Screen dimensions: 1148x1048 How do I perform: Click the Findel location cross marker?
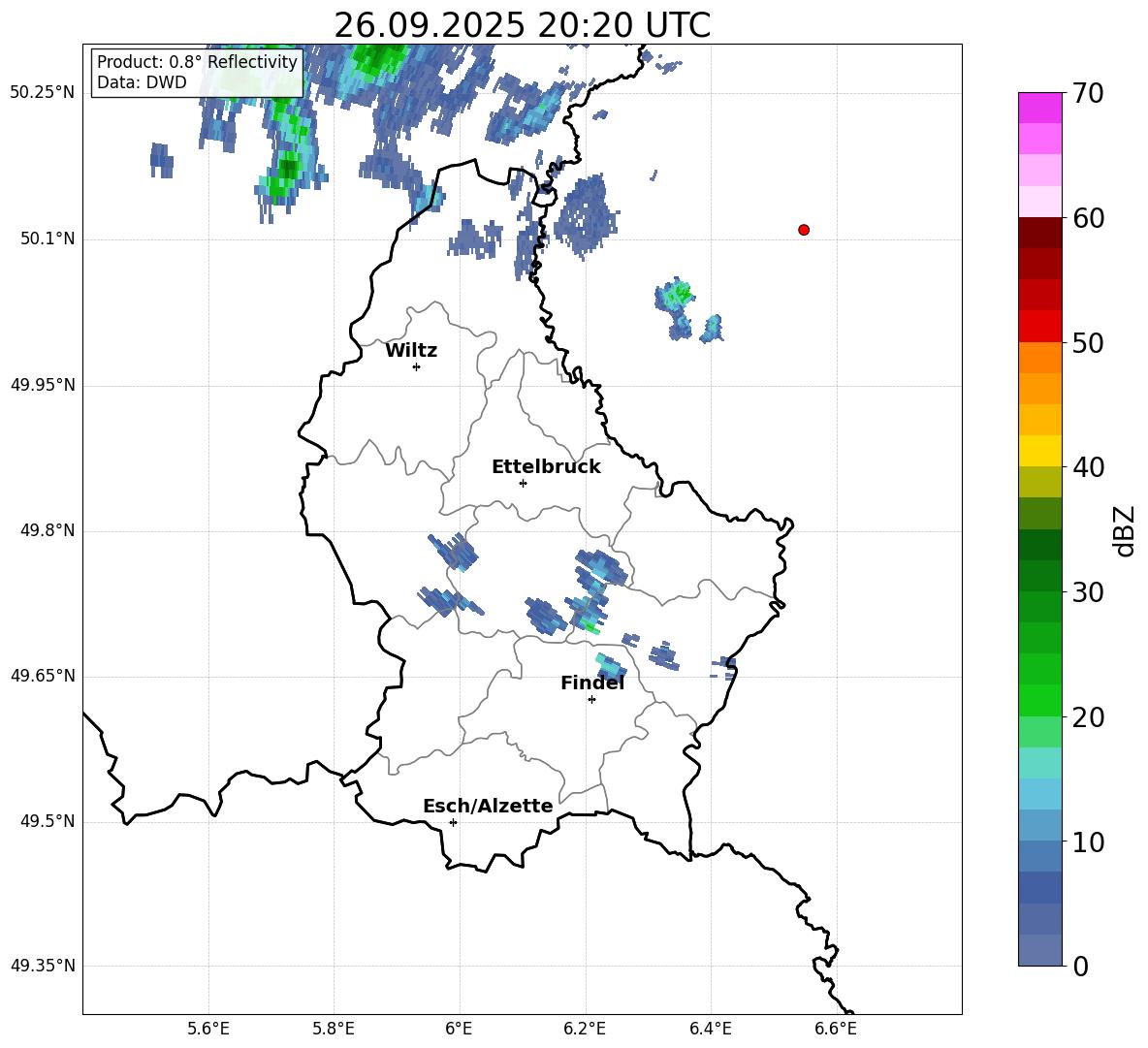coord(591,700)
